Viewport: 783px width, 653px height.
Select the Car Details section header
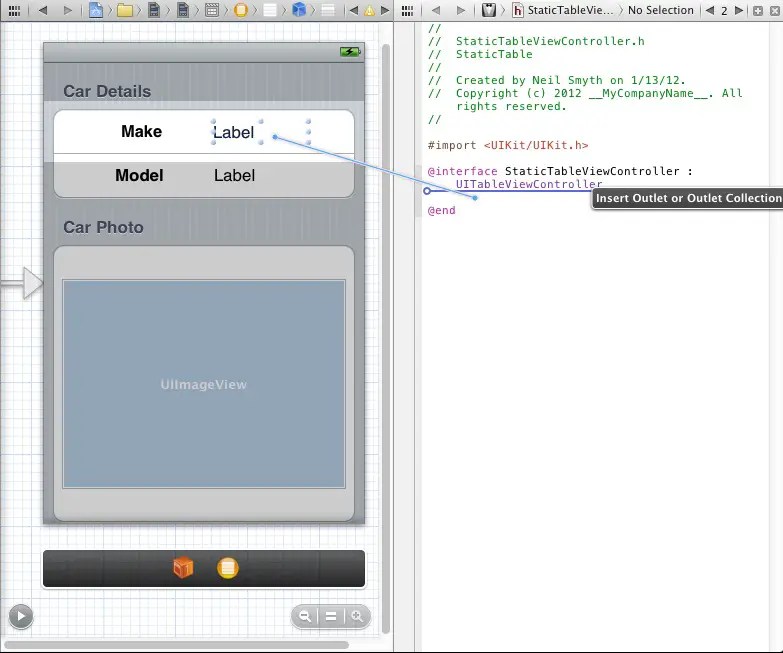pos(107,91)
